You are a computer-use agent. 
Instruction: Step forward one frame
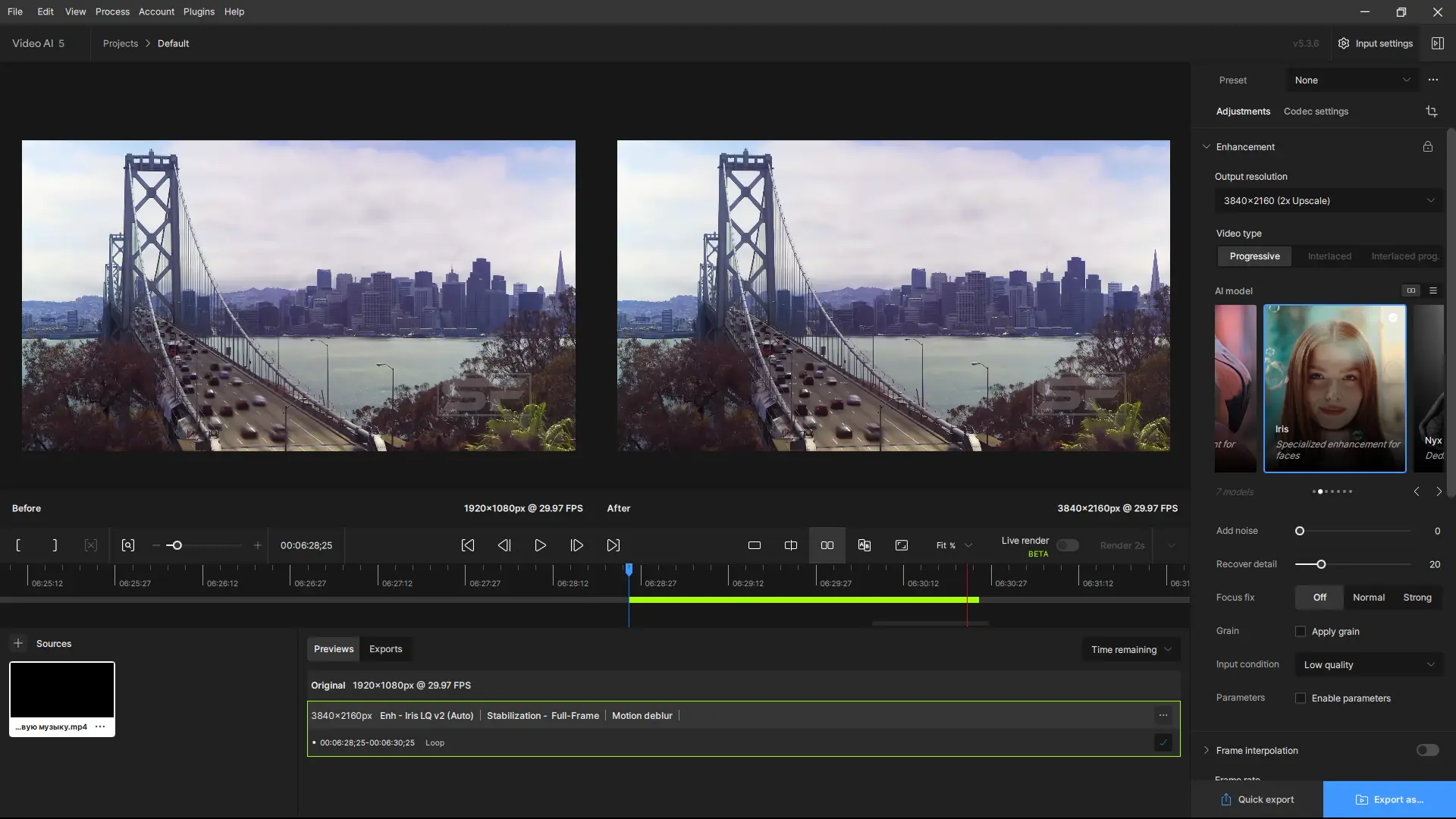[x=577, y=545]
